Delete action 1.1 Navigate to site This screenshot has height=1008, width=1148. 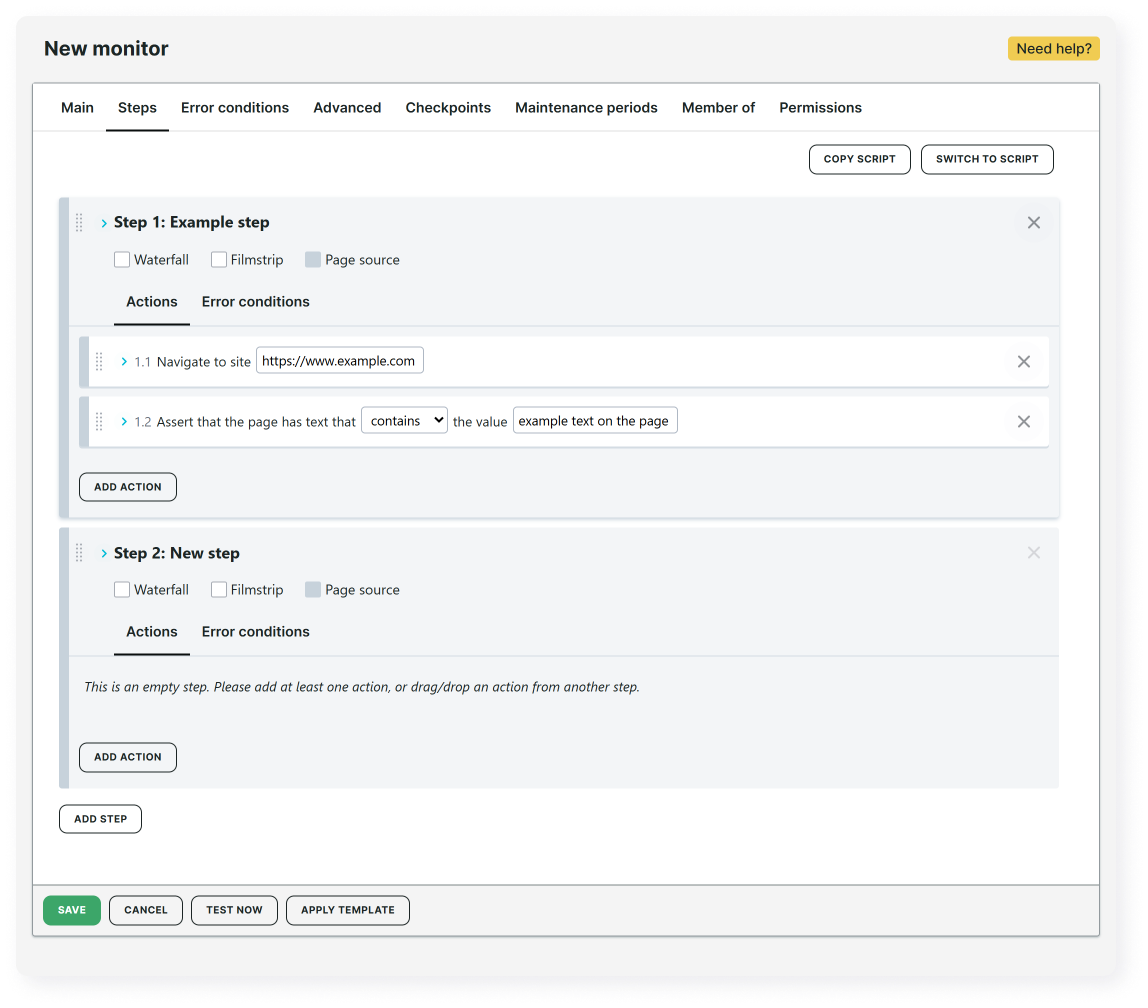(1023, 362)
